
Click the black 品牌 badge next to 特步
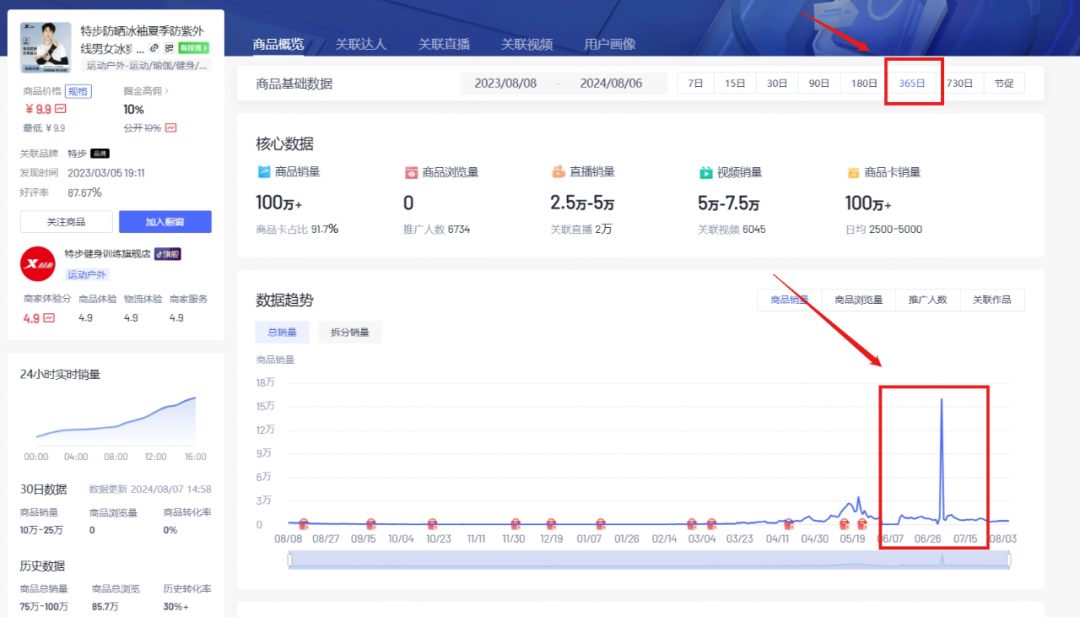click(100, 154)
